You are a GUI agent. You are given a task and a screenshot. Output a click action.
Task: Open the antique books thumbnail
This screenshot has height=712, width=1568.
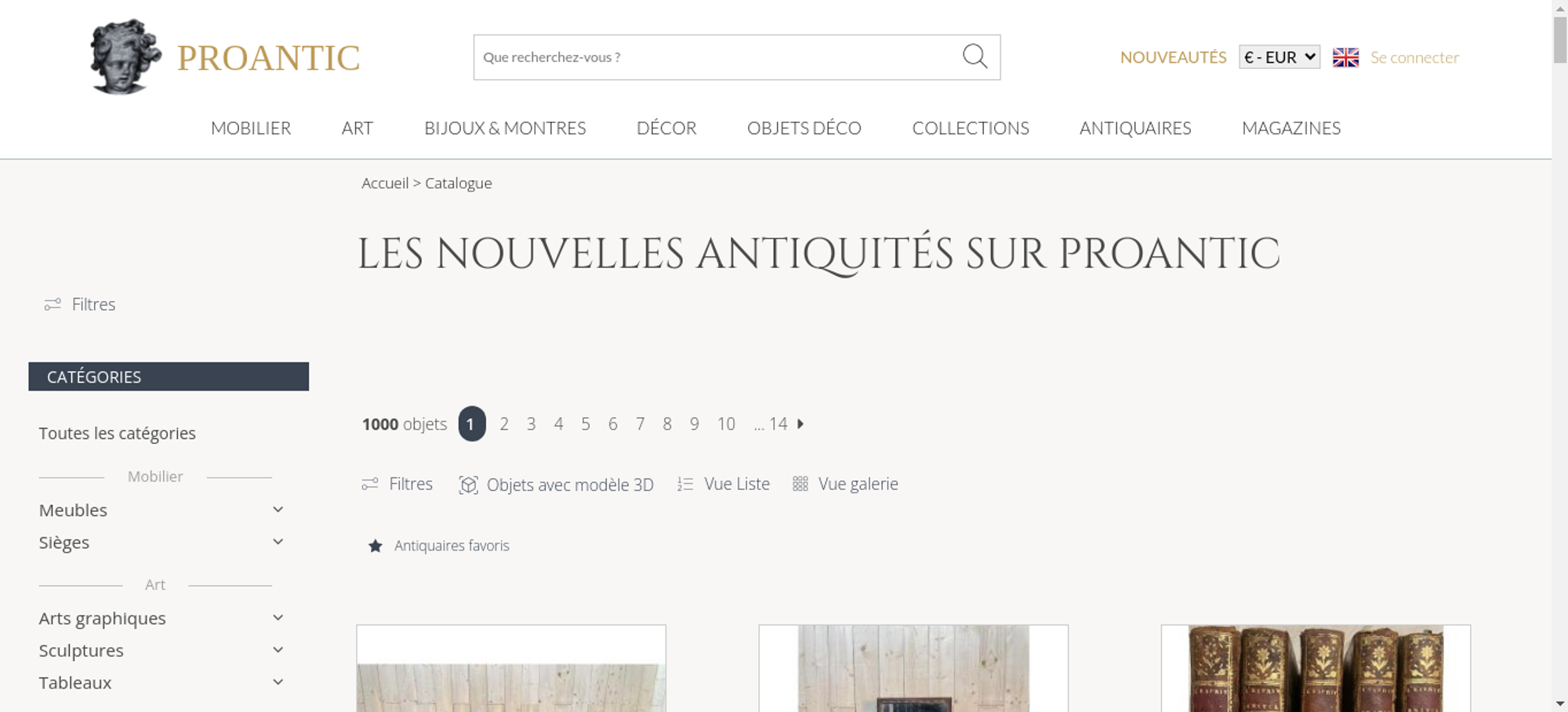[1316, 668]
